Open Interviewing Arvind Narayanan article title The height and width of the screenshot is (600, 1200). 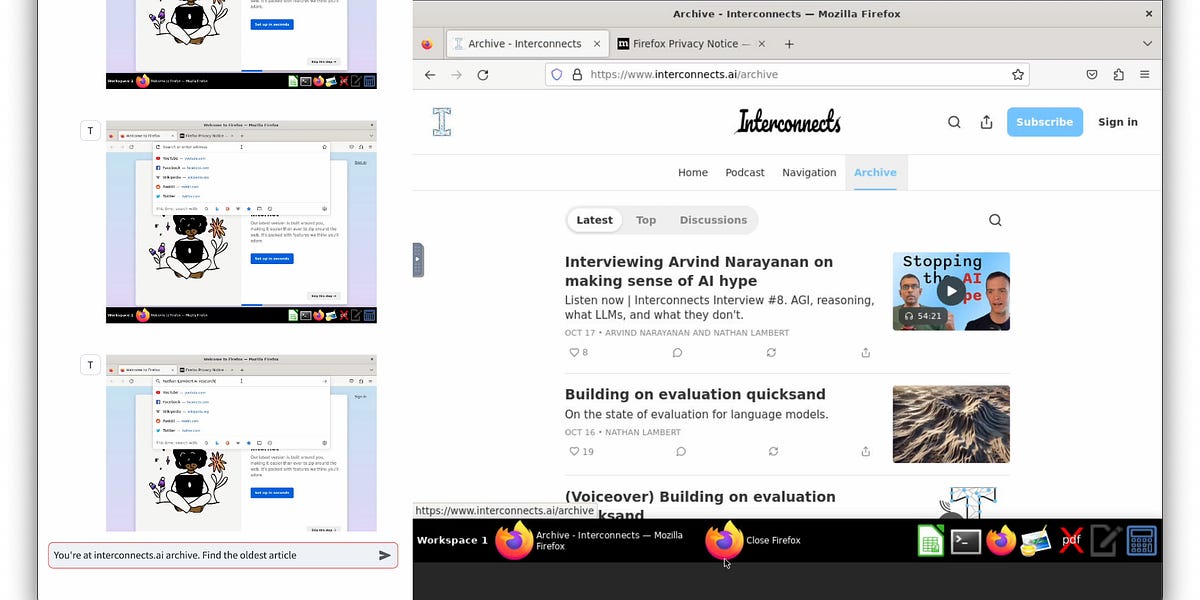[699, 271]
